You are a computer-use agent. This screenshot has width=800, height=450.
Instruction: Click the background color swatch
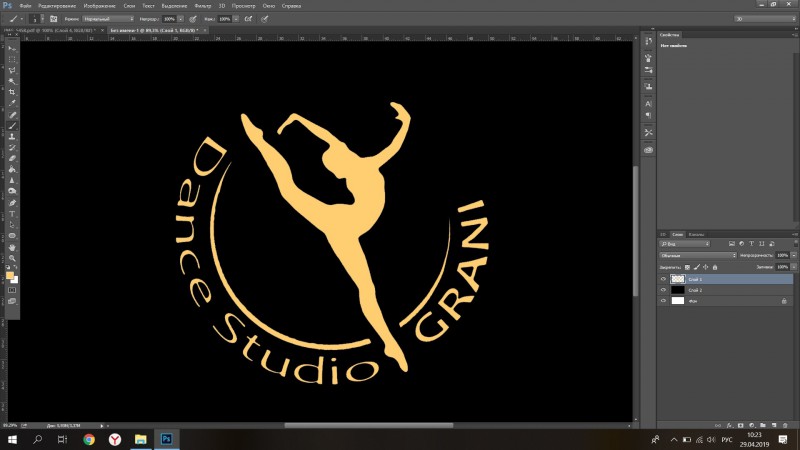(x=15, y=280)
